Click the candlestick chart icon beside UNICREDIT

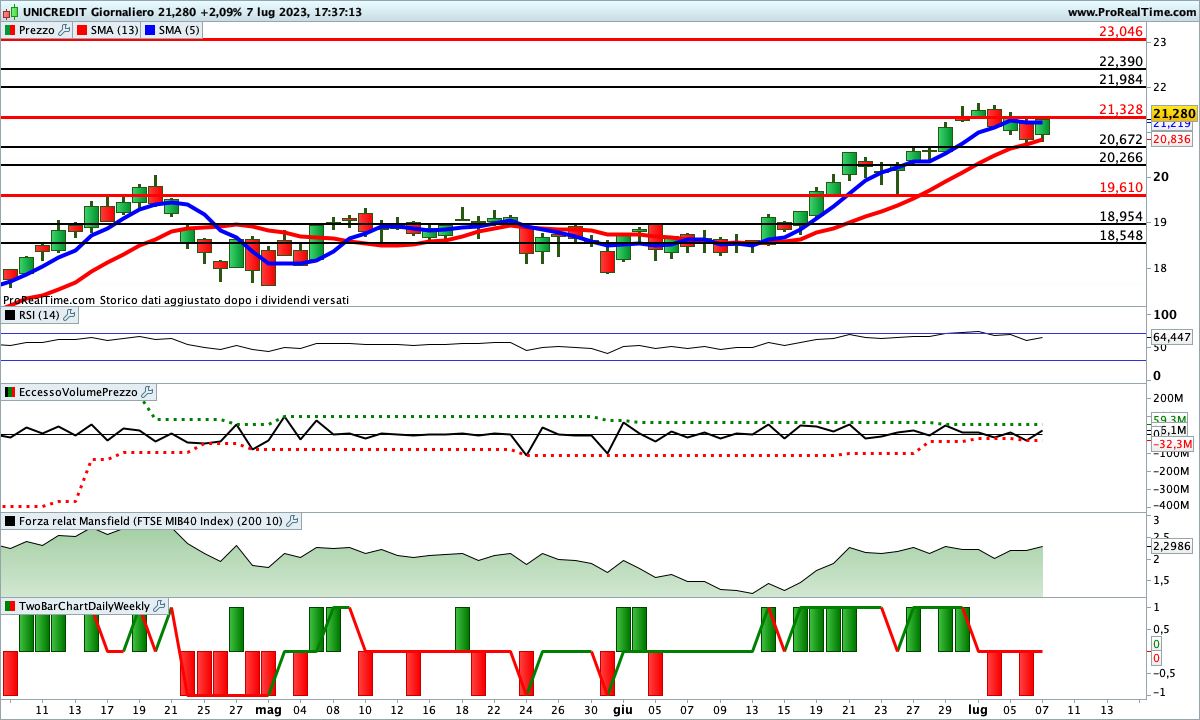tap(10, 12)
